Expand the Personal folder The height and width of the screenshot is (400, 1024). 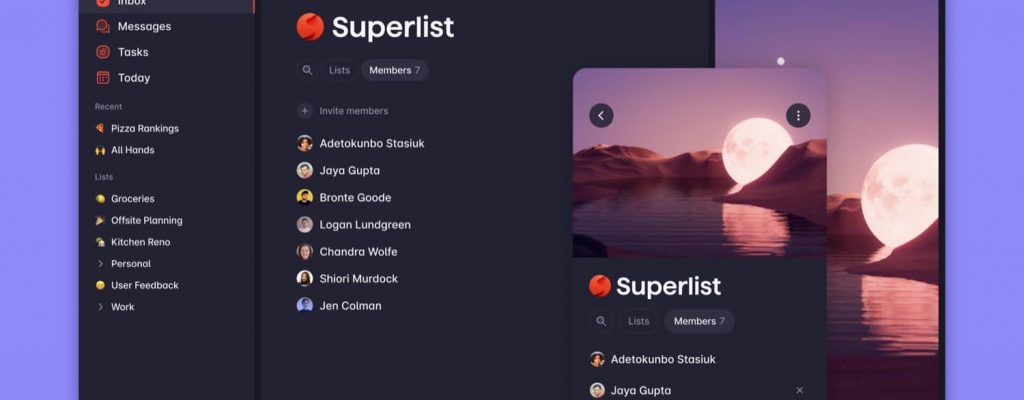click(x=100, y=263)
